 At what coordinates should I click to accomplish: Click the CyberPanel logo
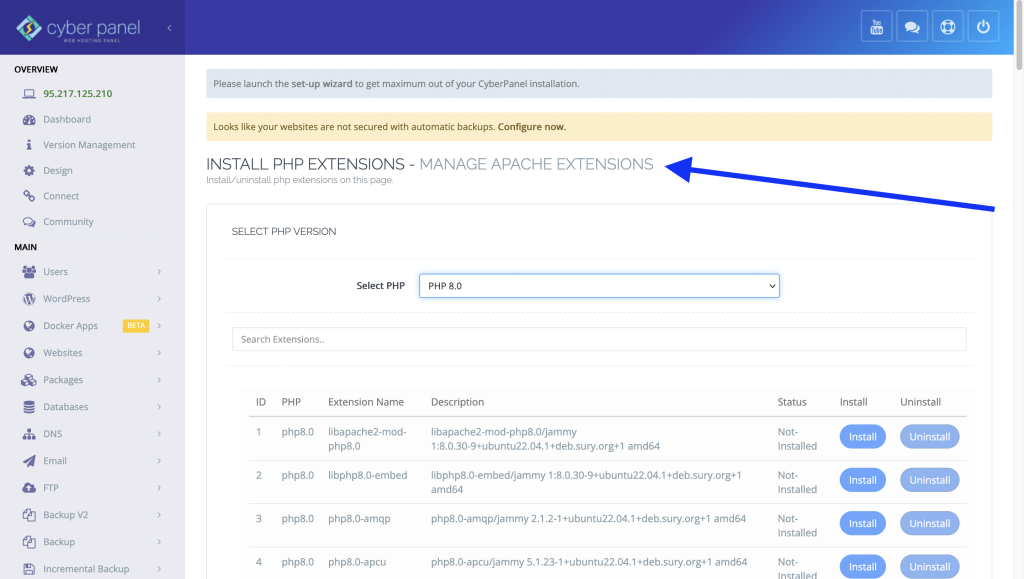78,29
